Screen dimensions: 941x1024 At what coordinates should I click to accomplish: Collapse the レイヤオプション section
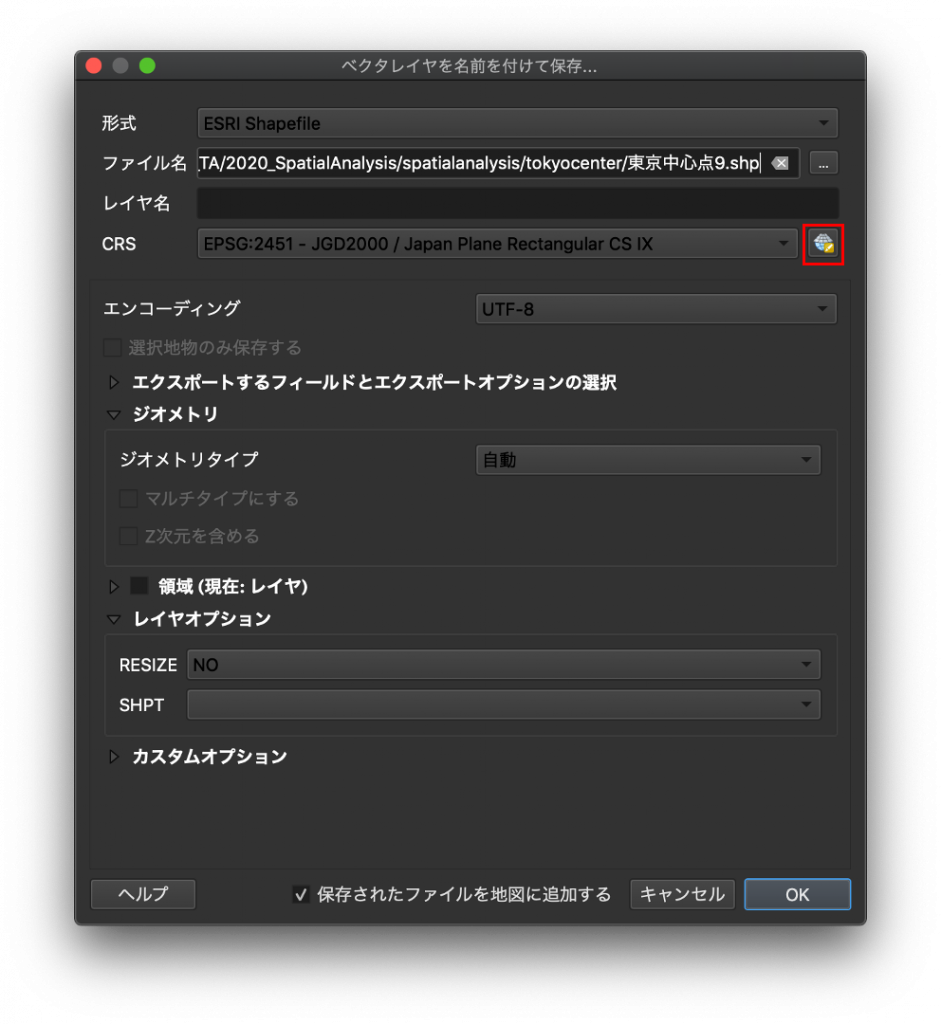click(114, 619)
